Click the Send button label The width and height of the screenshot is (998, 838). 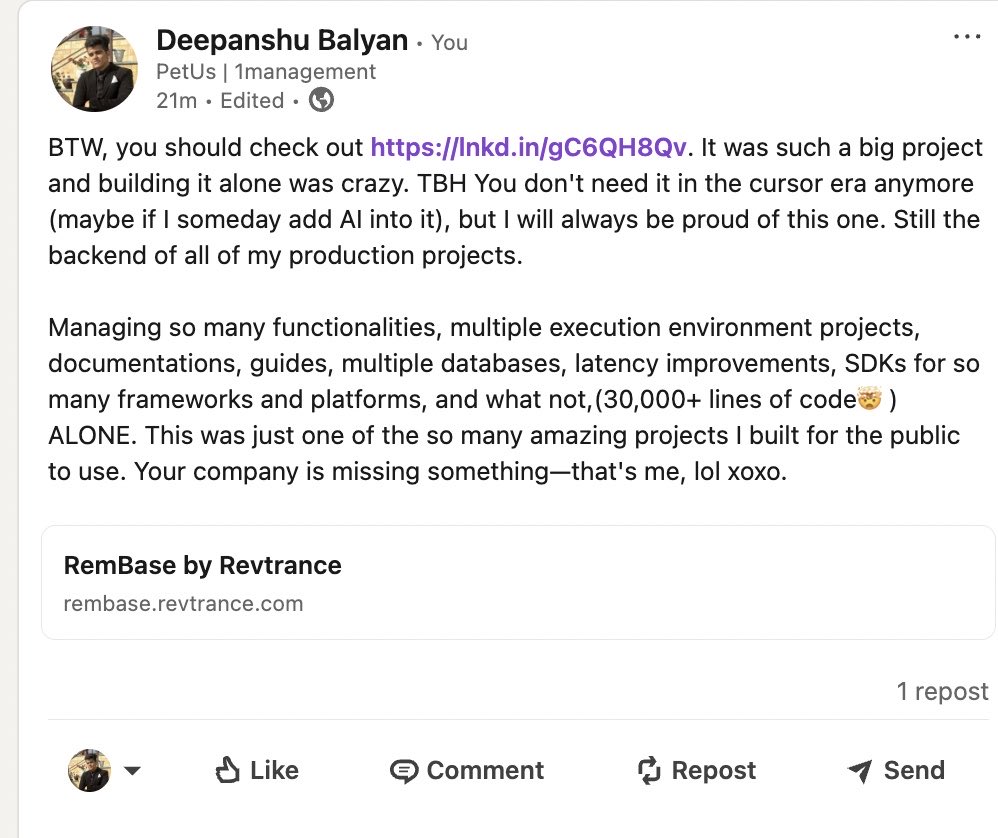[x=914, y=770]
